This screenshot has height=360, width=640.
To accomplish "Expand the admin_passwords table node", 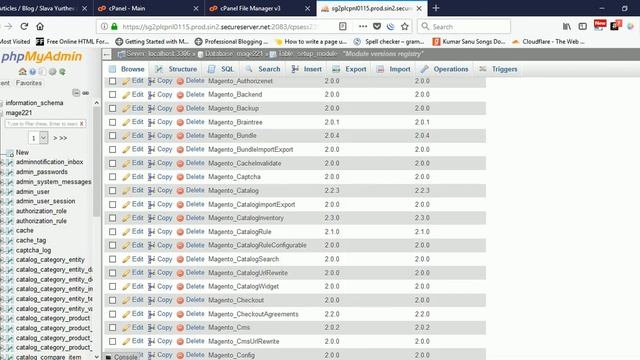I will (x=2, y=172).
